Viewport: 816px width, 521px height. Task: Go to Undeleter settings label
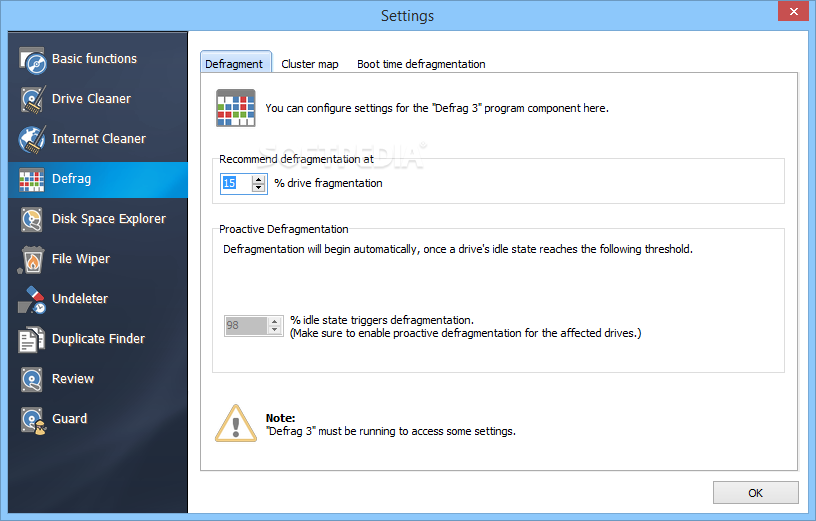tap(80, 299)
